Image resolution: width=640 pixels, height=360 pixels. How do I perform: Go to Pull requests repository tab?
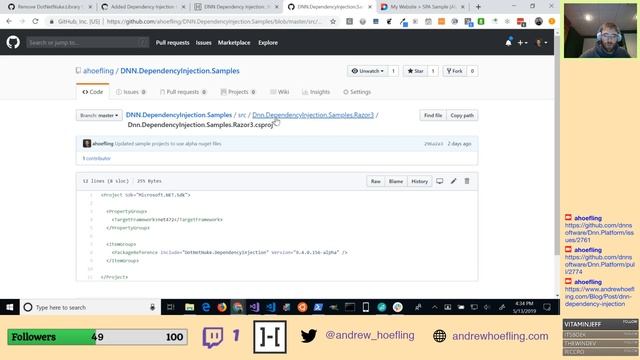(183, 92)
